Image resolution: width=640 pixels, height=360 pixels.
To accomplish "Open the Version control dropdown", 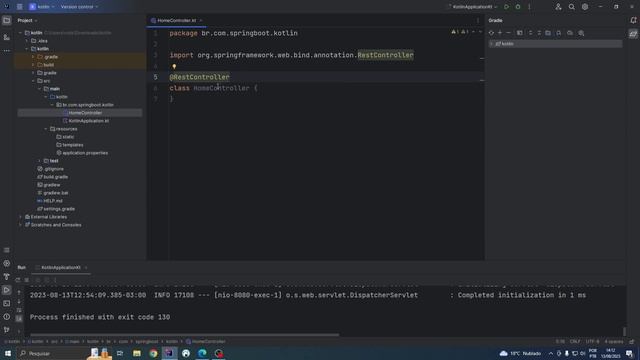I will click(79, 7).
